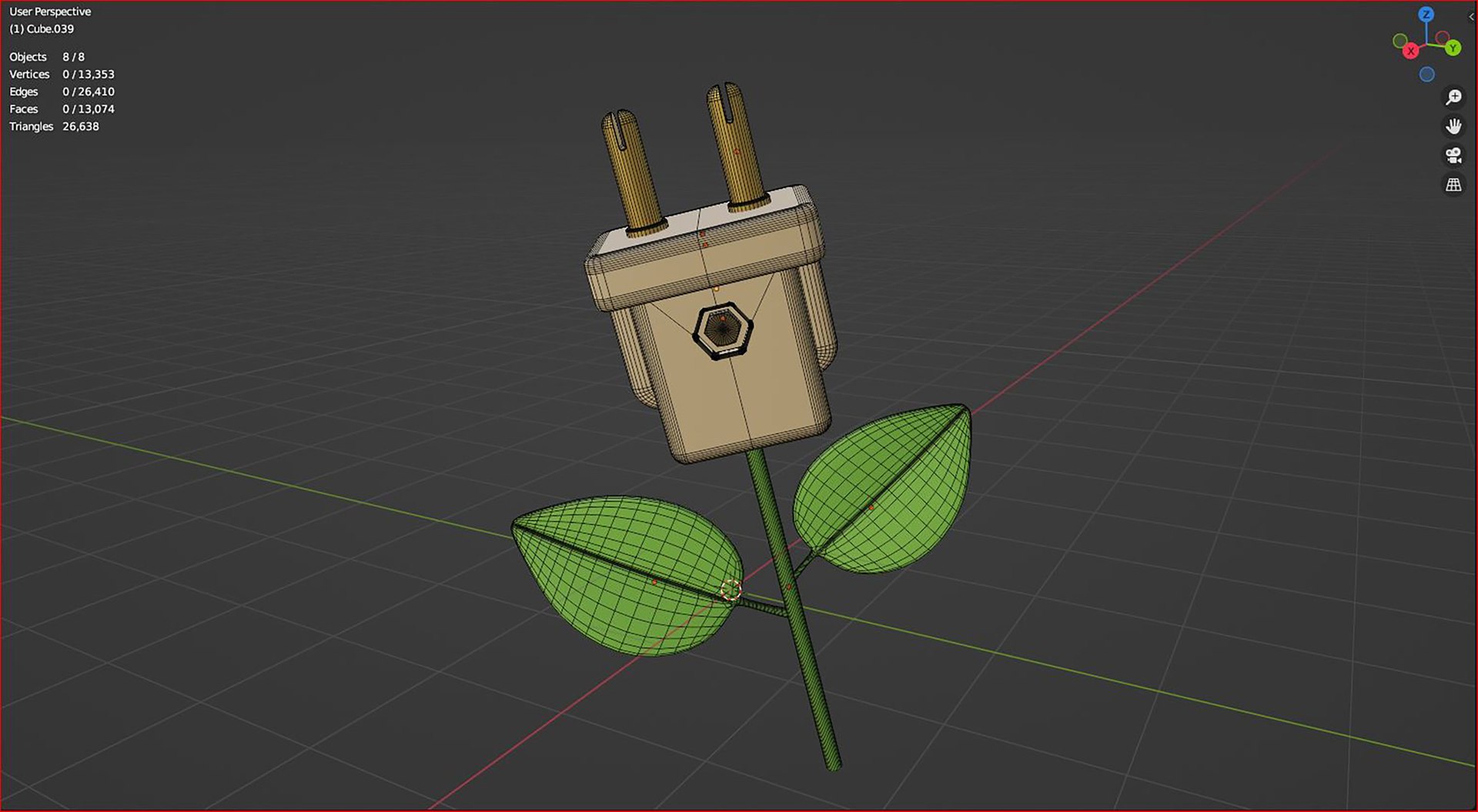
Task: Toggle the camera view icon
Action: (1453, 155)
